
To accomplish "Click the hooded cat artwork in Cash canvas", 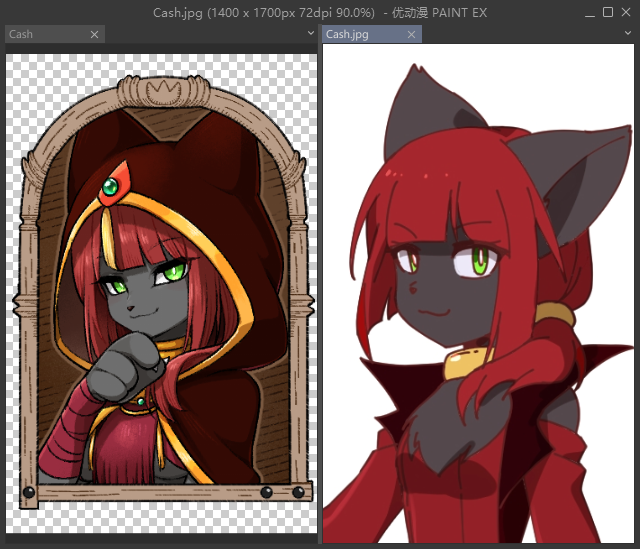I will pos(163,292).
